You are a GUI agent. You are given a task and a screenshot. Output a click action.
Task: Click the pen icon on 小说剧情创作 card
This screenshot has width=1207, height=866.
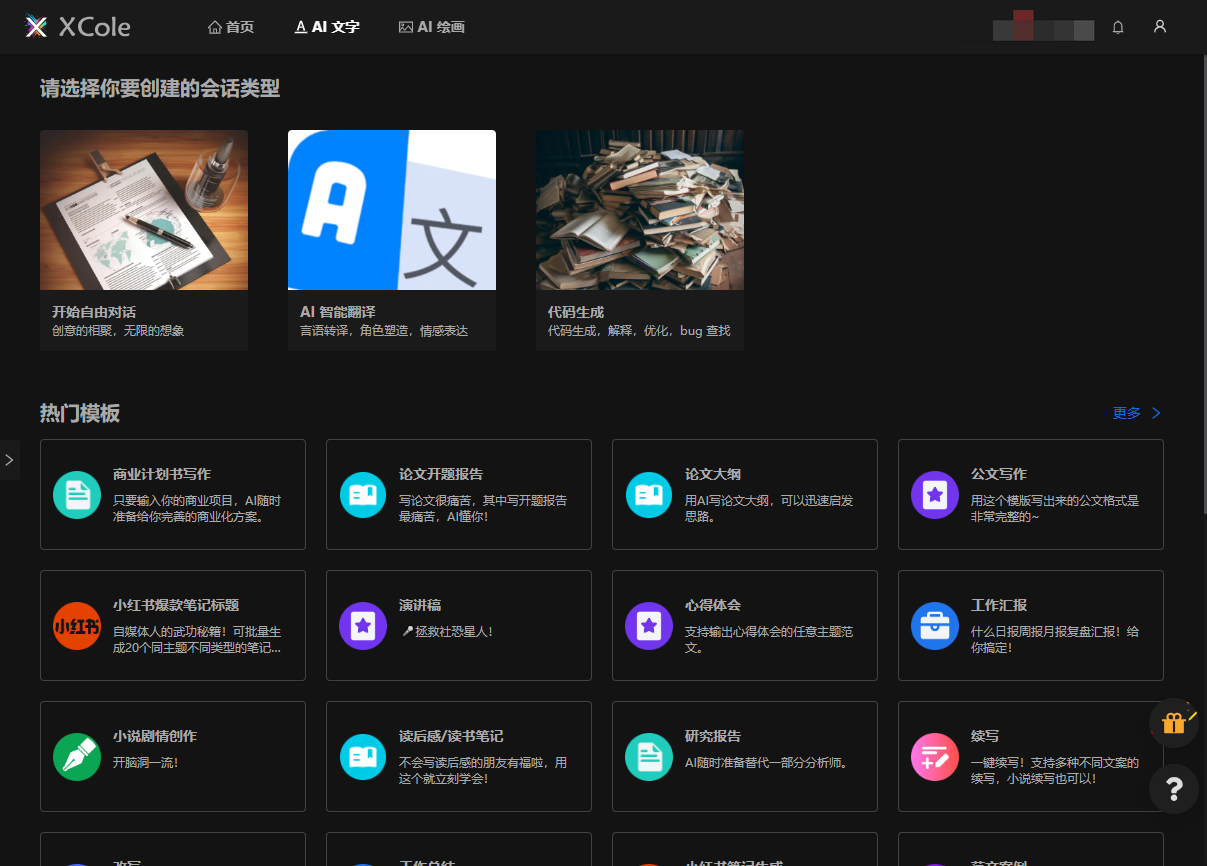77,757
